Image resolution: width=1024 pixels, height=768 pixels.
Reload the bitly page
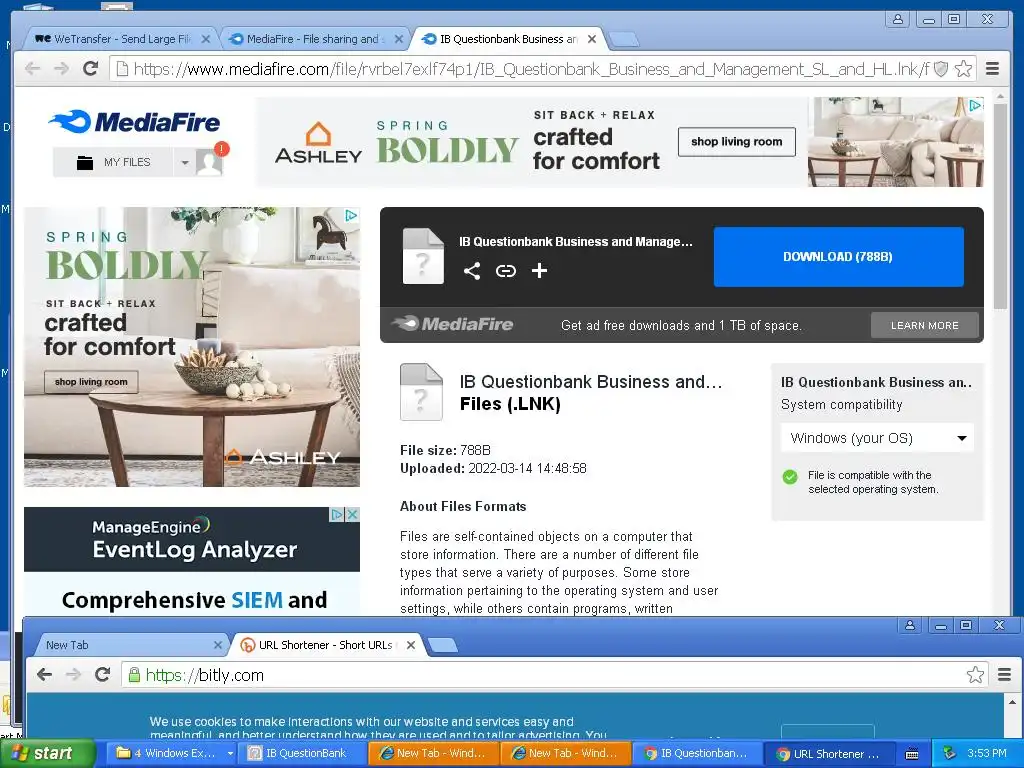(103, 675)
